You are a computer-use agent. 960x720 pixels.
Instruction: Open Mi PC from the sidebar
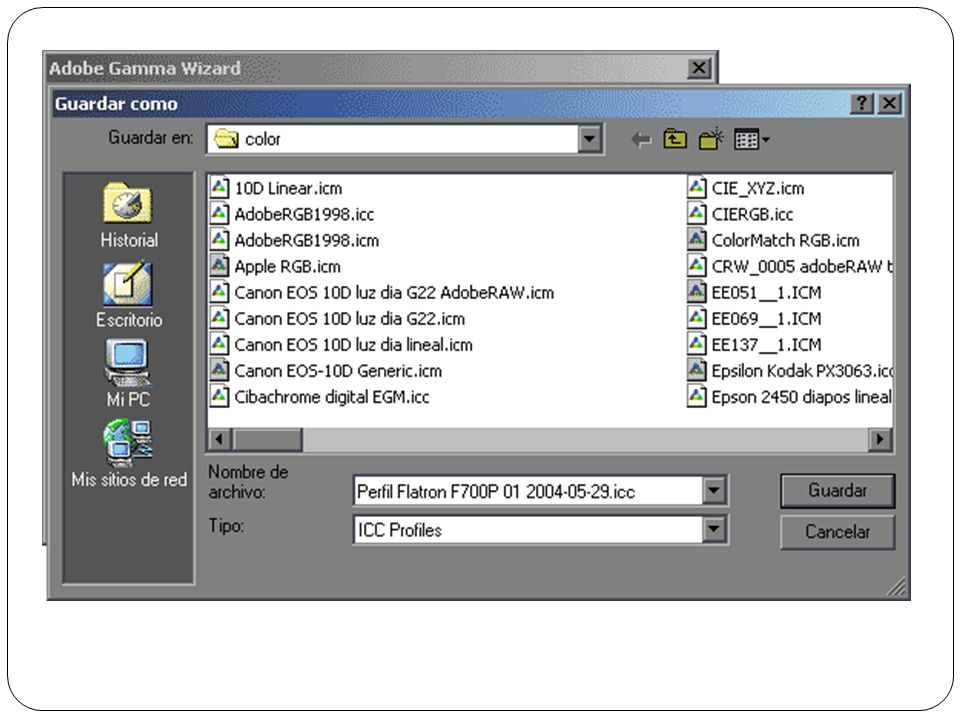pos(128,373)
